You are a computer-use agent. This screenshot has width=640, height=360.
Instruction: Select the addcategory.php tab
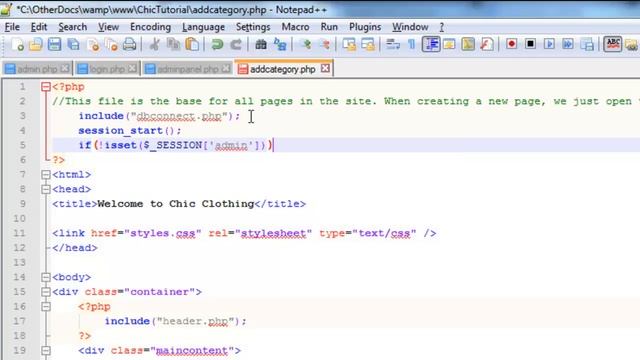[282, 69]
